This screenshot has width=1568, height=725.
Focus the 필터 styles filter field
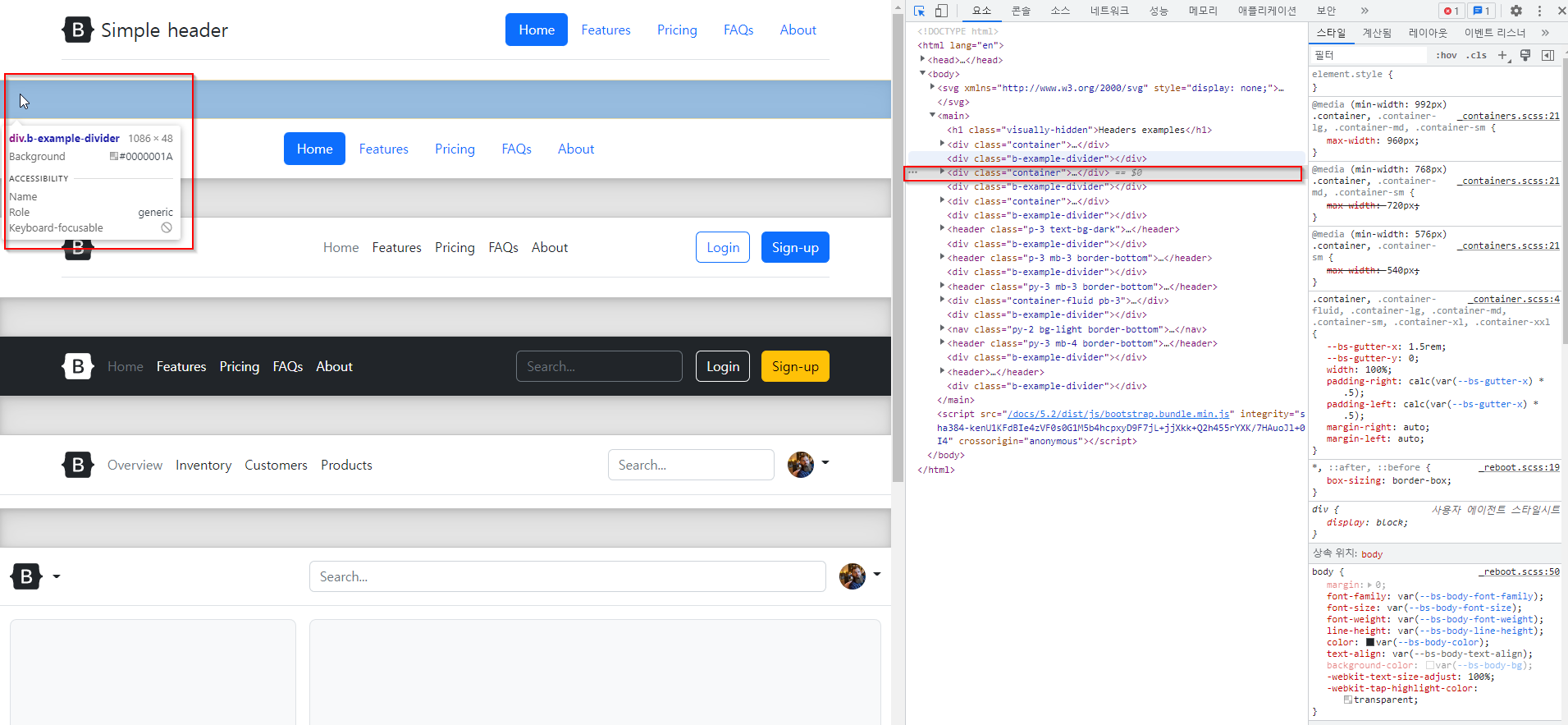pyautogui.click(x=1369, y=55)
